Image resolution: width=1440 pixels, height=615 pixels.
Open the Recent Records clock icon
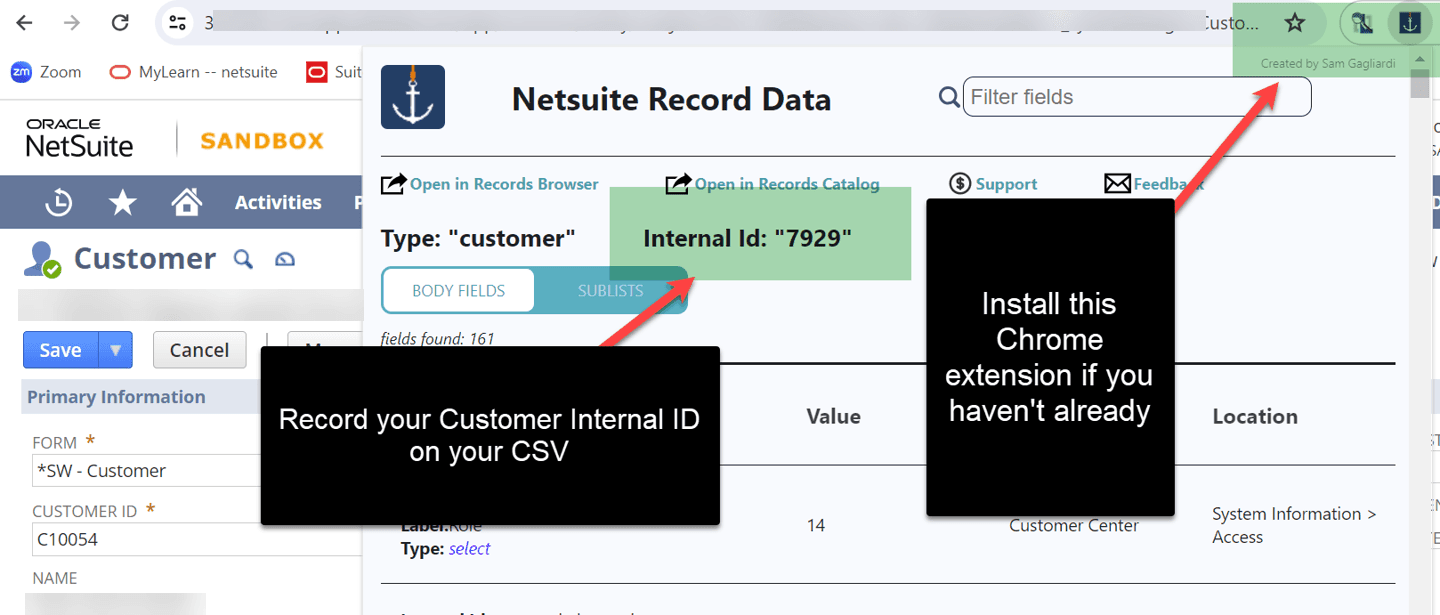[59, 202]
